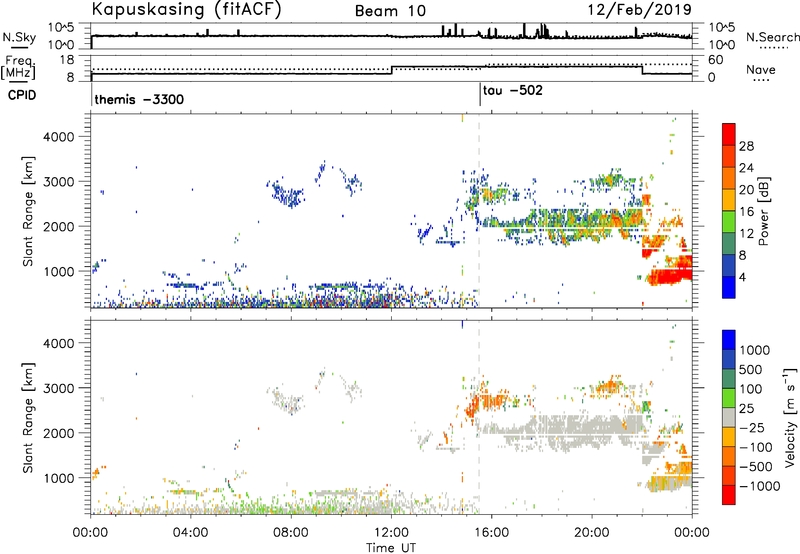
Task: Click the 'CPID' label
Action: 22,95
